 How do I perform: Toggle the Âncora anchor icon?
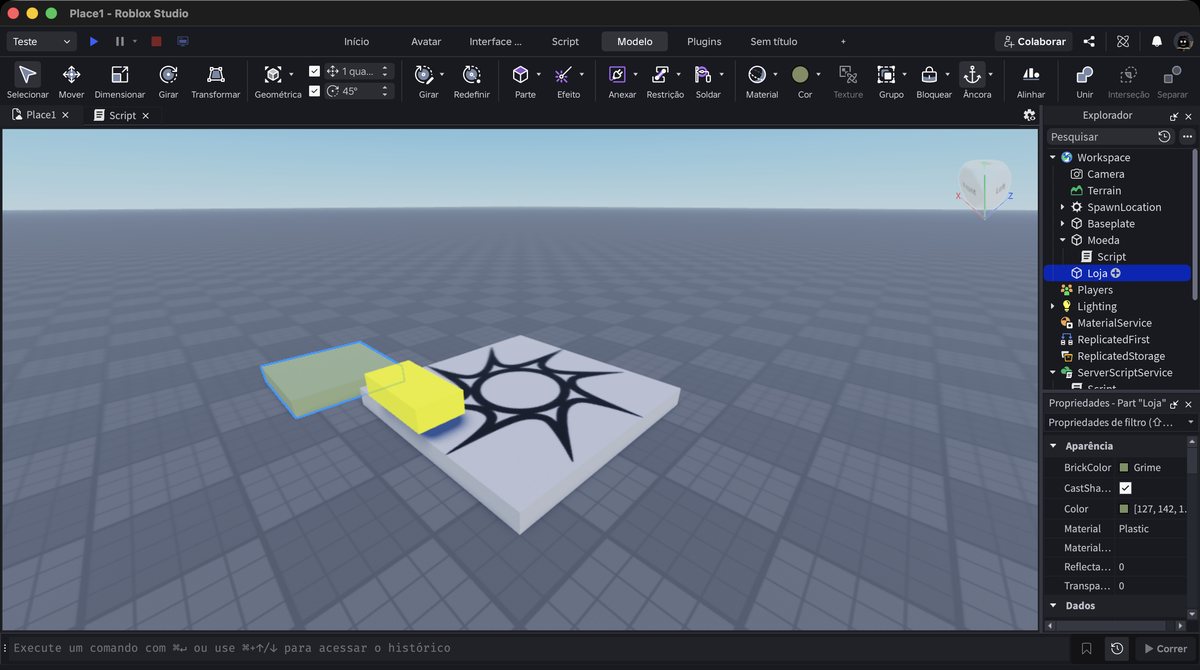972,75
